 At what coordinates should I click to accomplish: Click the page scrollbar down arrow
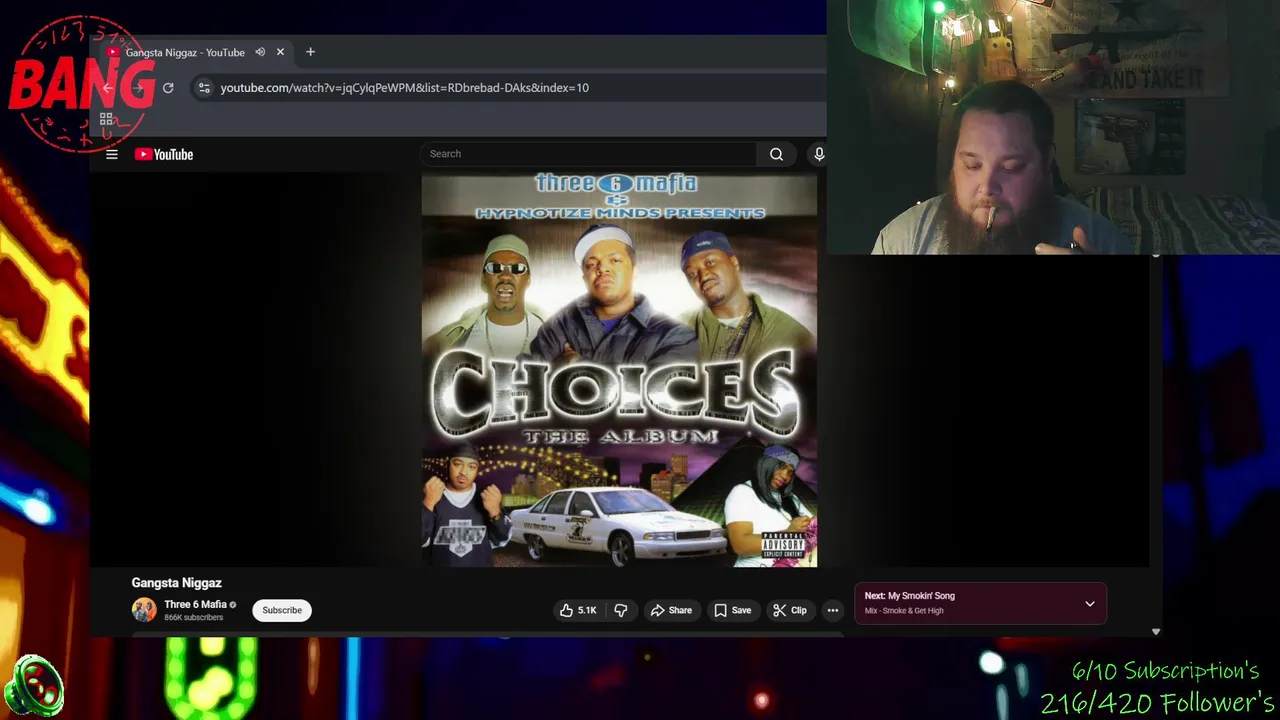1156,632
